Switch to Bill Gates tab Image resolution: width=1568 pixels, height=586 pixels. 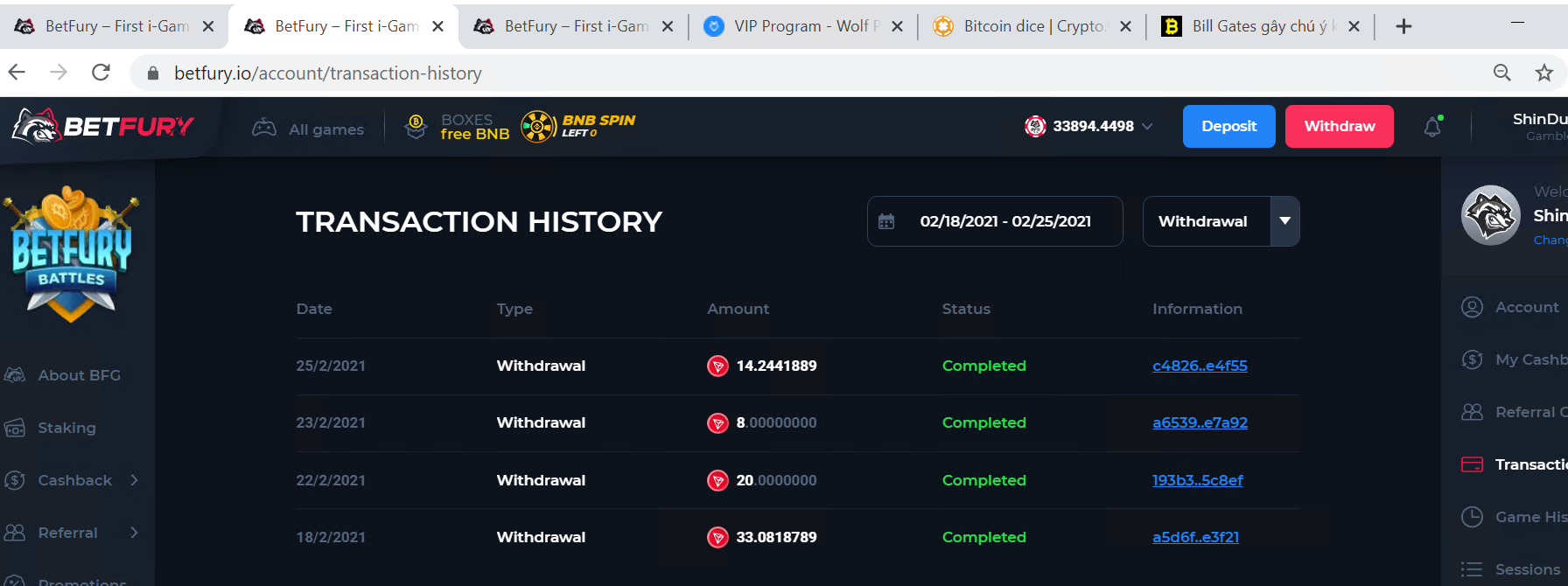(x=1260, y=26)
